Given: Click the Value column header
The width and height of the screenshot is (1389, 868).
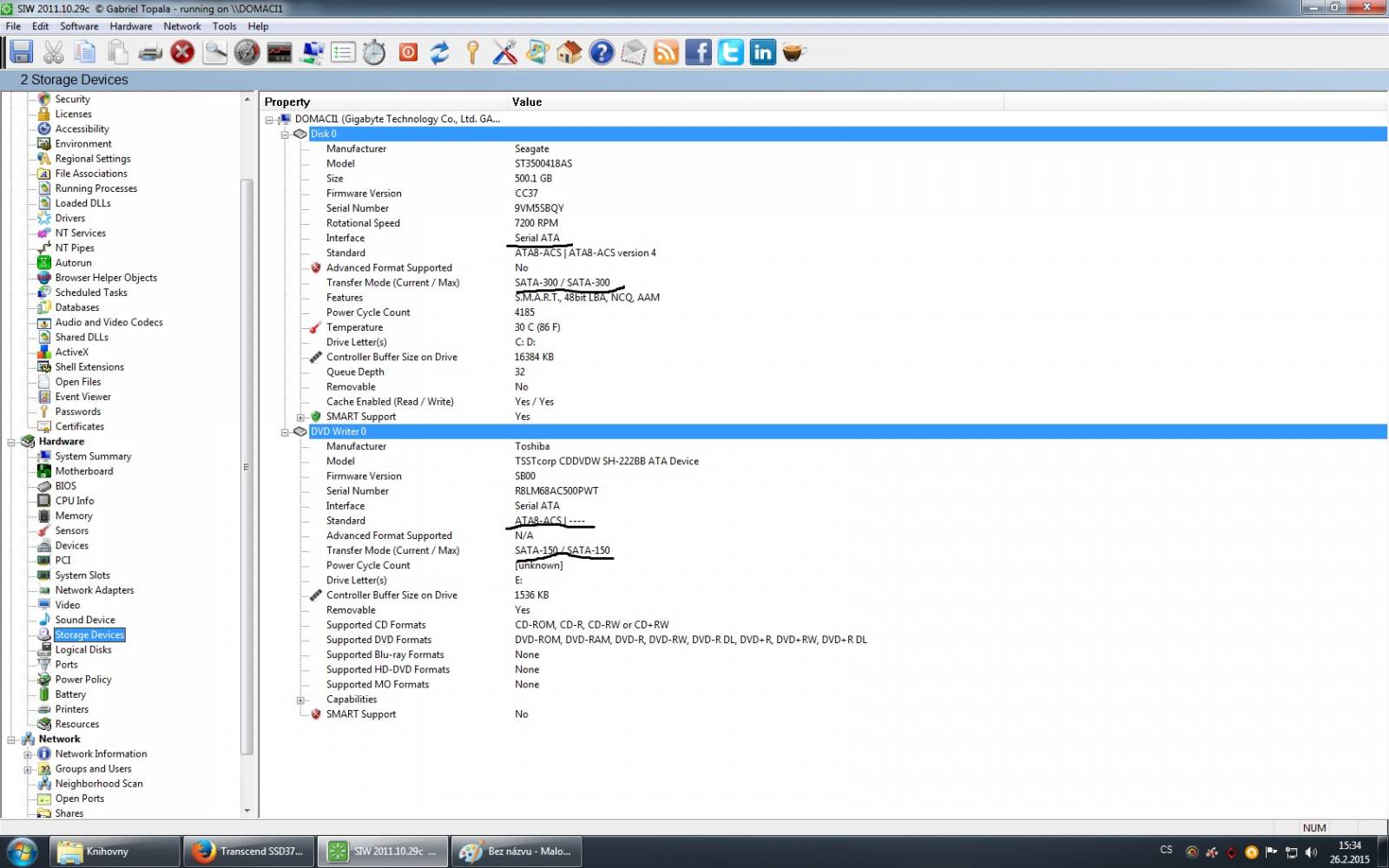Looking at the screenshot, I should pos(755,102).
